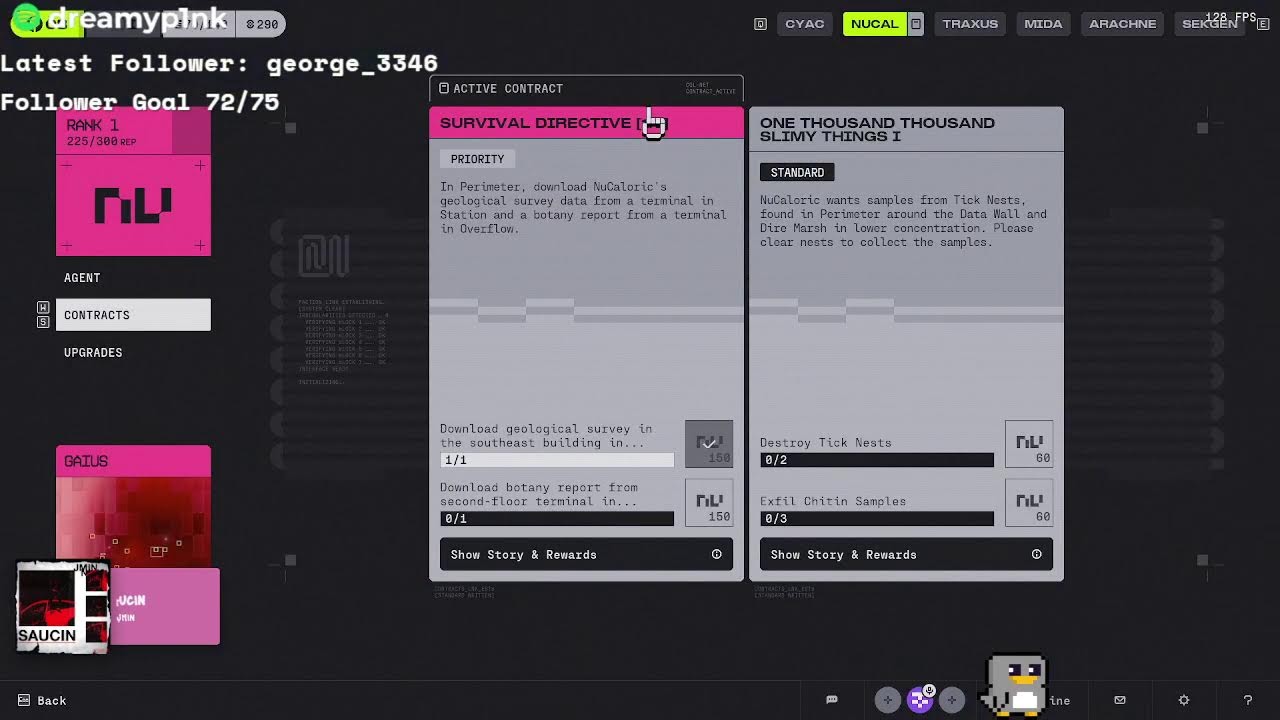Click the 290 credits balance
The image size is (1280, 720).
click(262, 24)
